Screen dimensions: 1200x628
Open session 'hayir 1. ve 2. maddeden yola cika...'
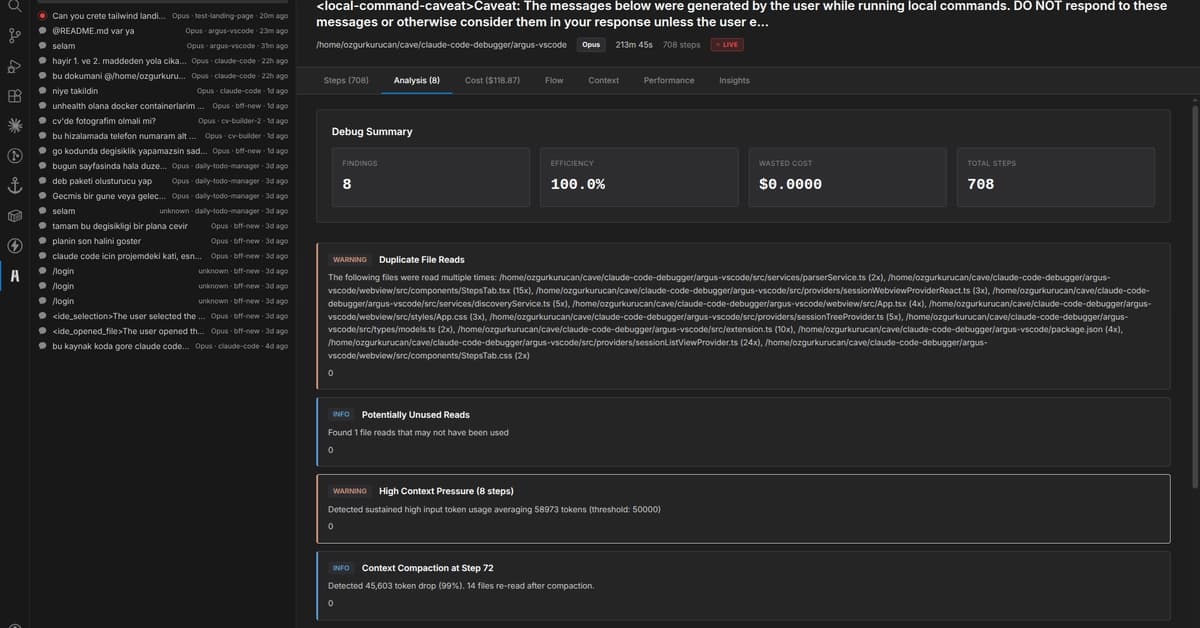pos(163,61)
